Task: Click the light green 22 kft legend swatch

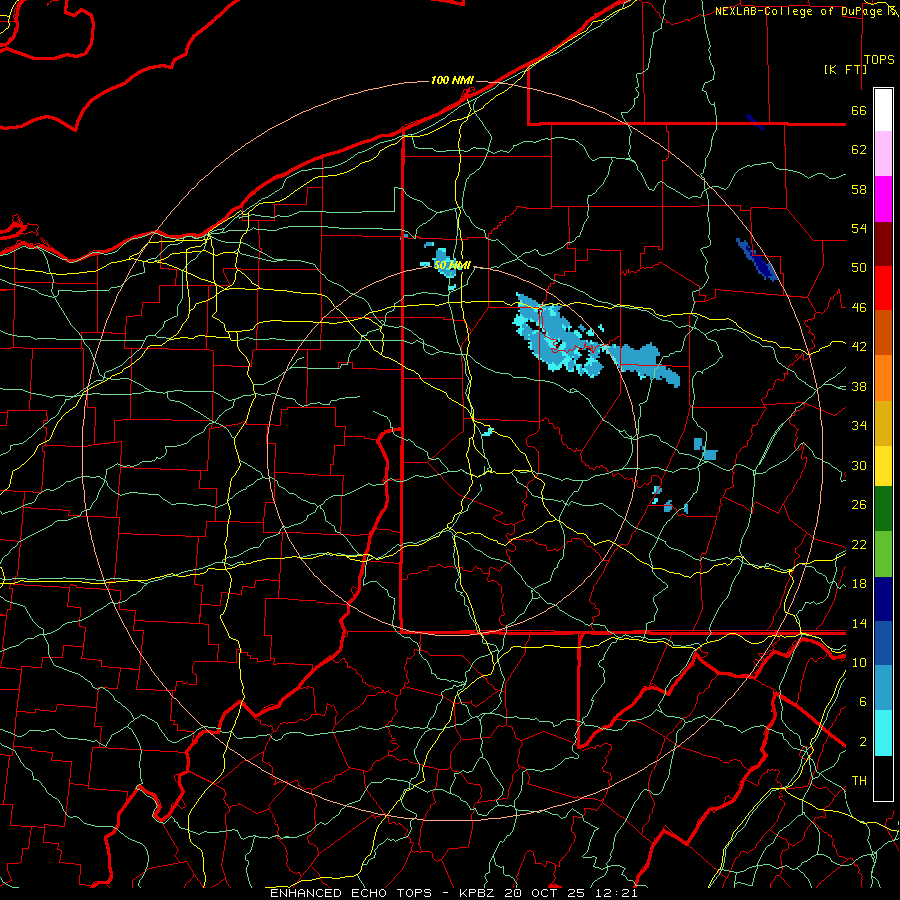Action: coord(883,554)
